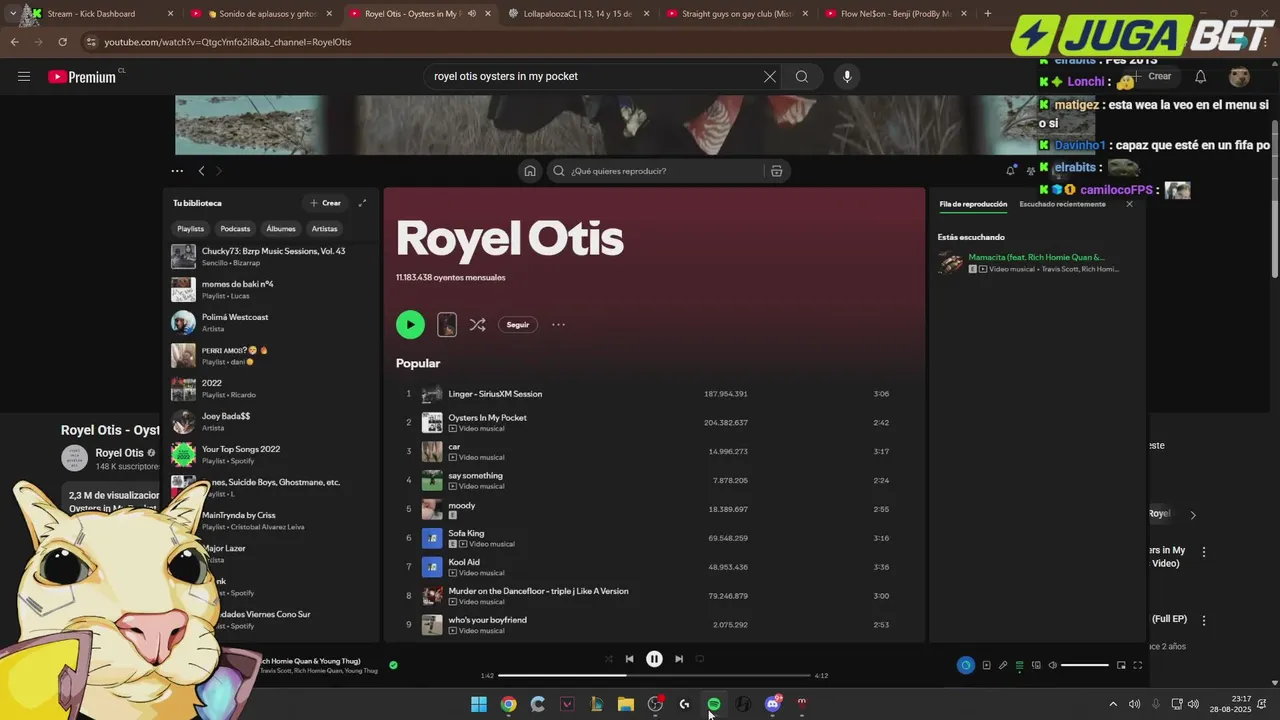Open Discord from the taskbar
The width and height of the screenshot is (1280, 720).
772,704
